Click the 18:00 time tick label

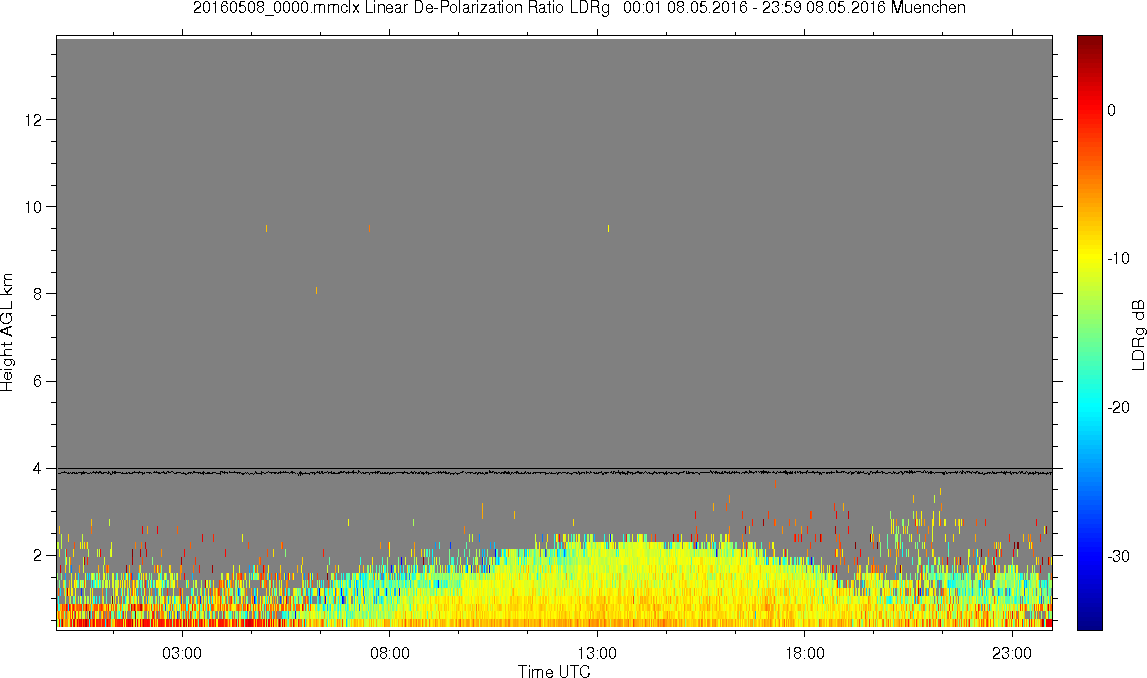point(805,653)
